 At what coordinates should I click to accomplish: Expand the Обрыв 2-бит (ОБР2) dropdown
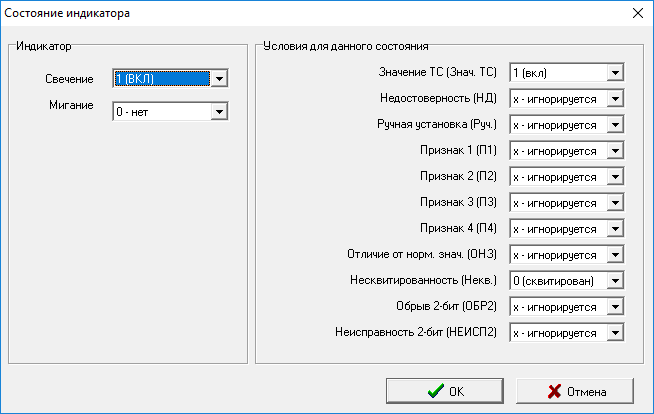[x=616, y=307]
